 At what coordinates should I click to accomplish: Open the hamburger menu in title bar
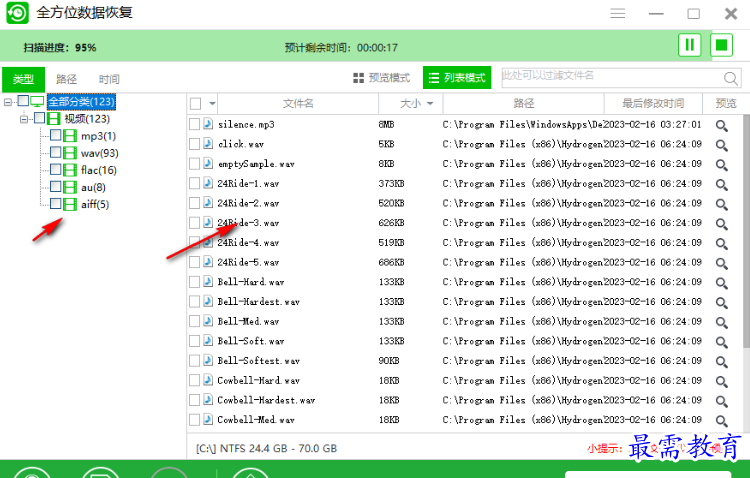pos(618,13)
